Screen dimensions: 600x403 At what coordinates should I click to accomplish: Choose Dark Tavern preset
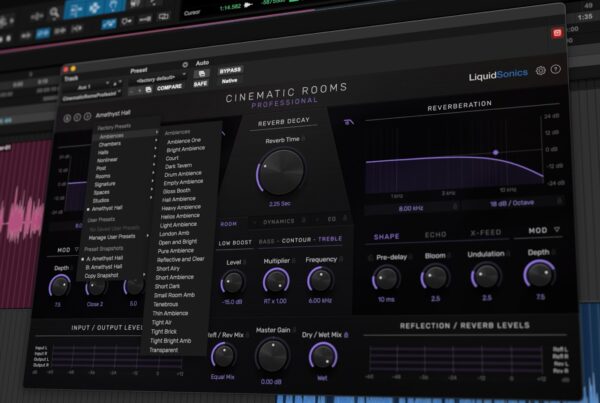[x=178, y=166]
